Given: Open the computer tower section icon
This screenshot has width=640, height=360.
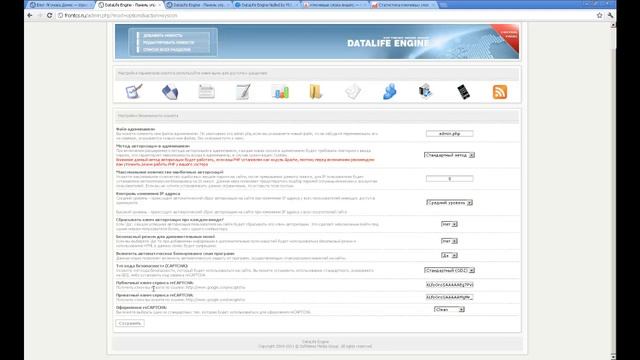Looking at the screenshot, I should click(425, 91).
